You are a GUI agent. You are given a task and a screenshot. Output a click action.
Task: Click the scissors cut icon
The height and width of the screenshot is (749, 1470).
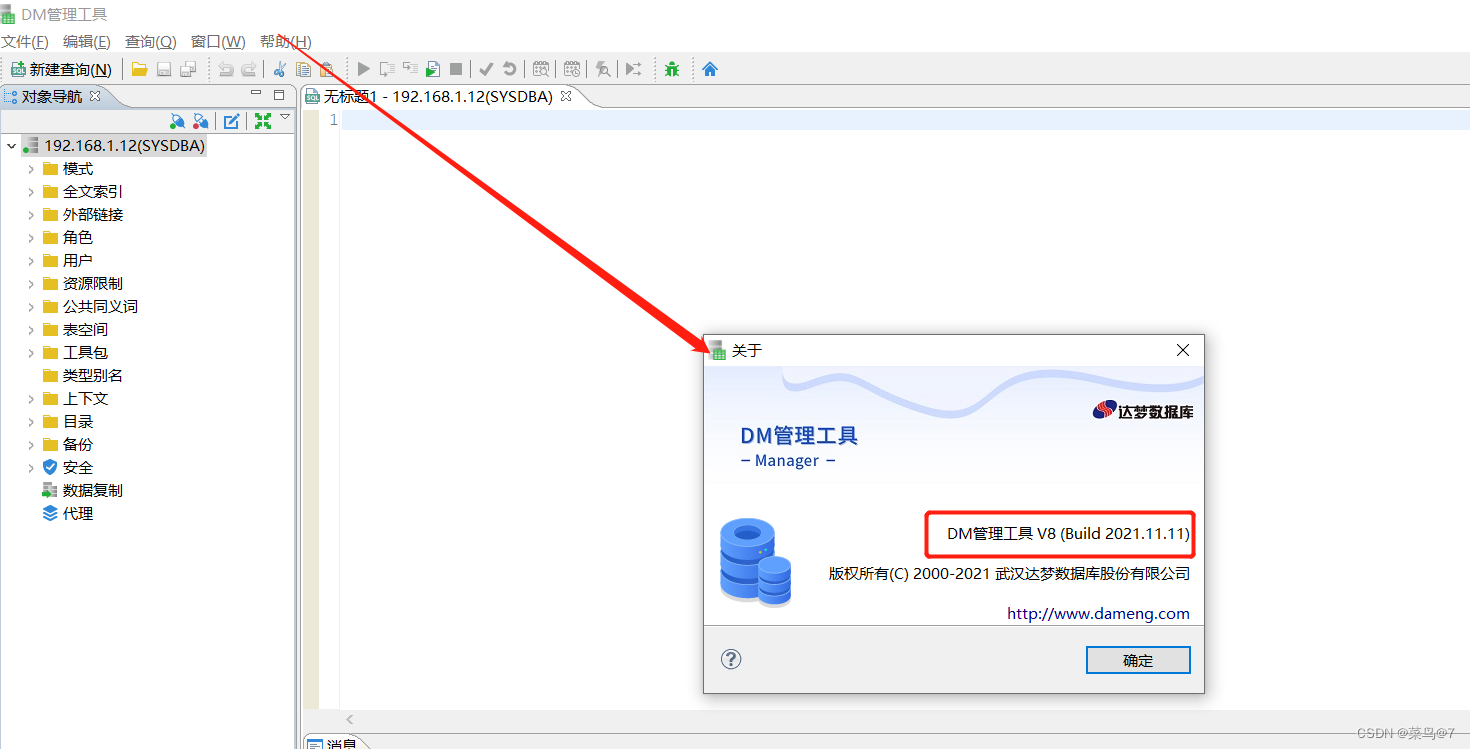(280, 69)
